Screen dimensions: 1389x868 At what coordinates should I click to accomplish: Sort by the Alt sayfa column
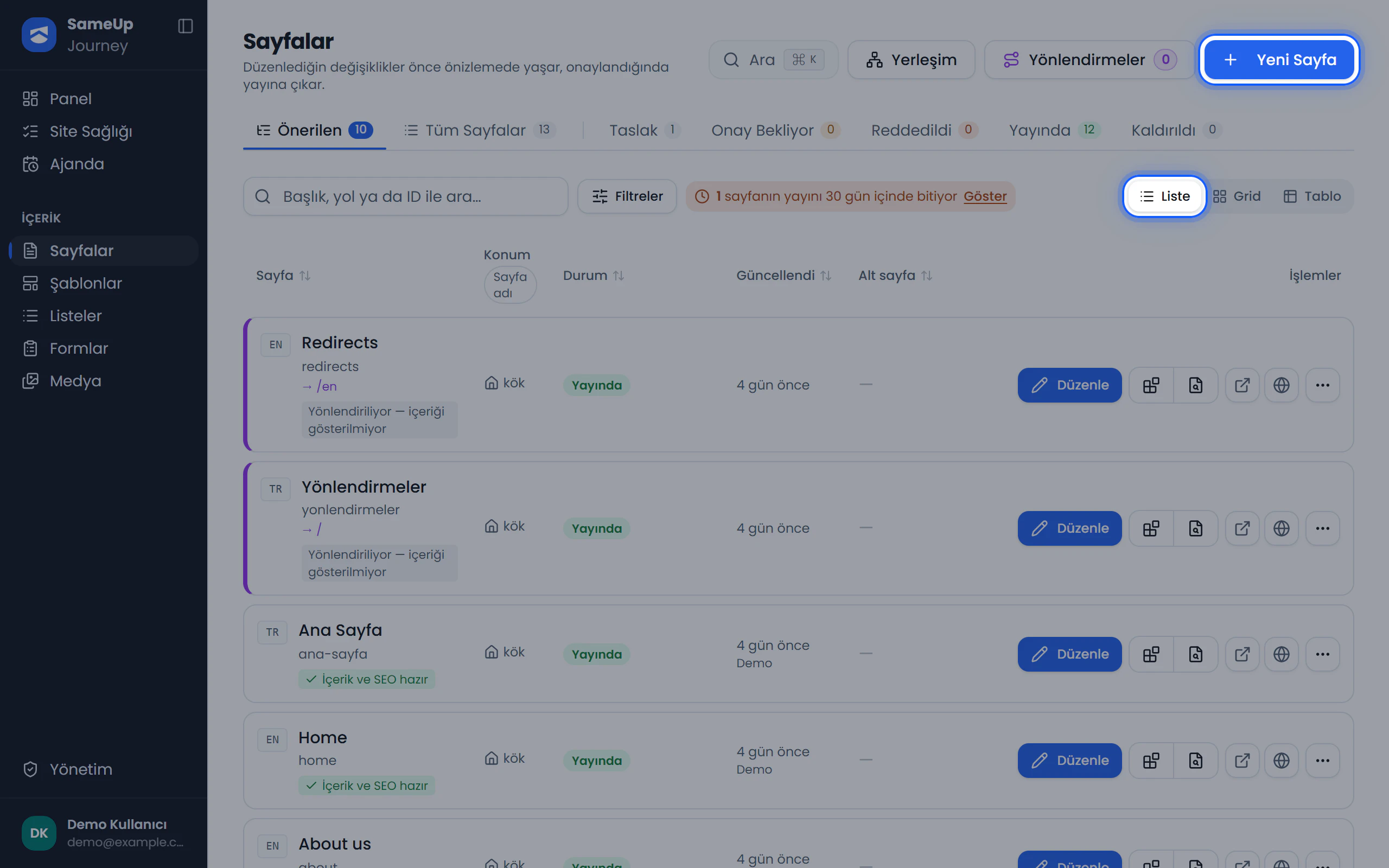895,276
